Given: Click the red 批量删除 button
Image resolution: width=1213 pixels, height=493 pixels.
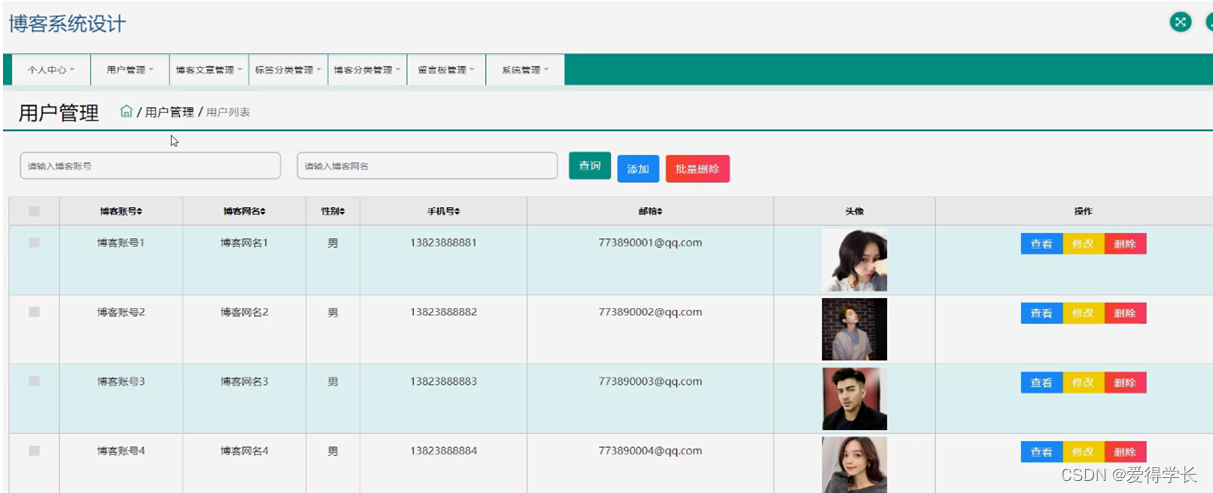Looking at the screenshot, I should [x=698, y=169].
